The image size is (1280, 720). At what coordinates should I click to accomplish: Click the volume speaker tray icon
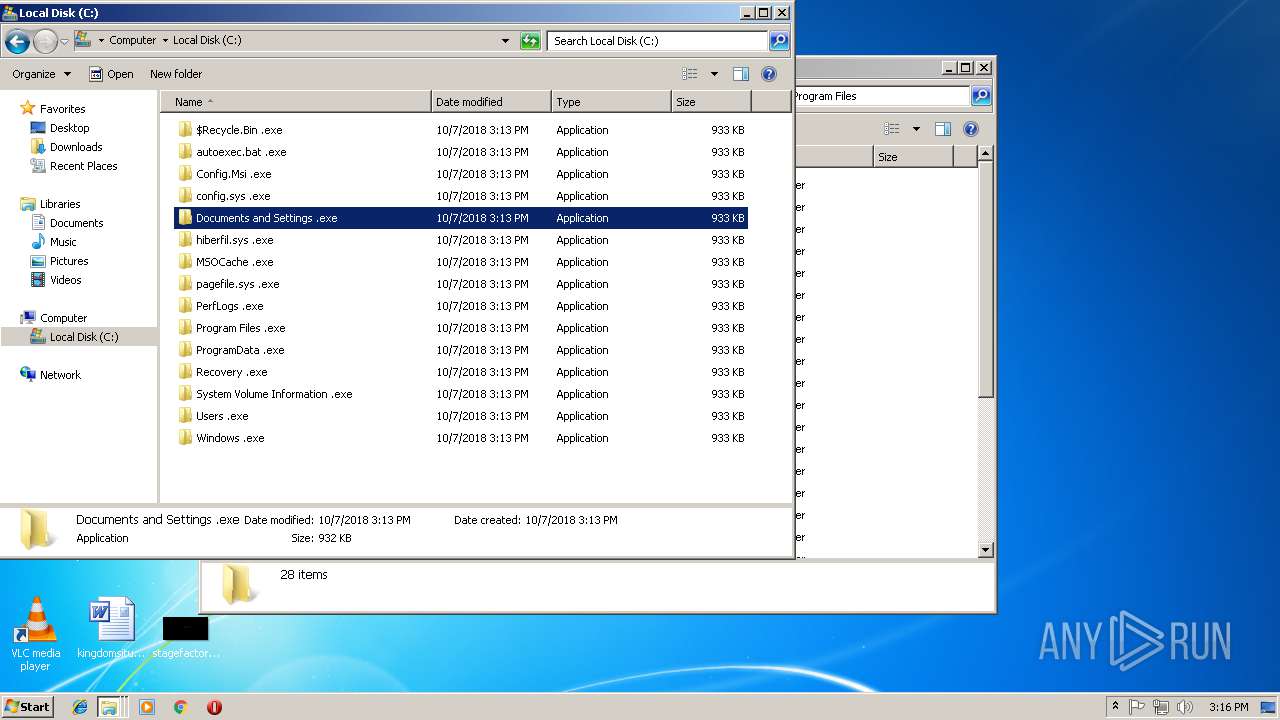pos(1183,707)
